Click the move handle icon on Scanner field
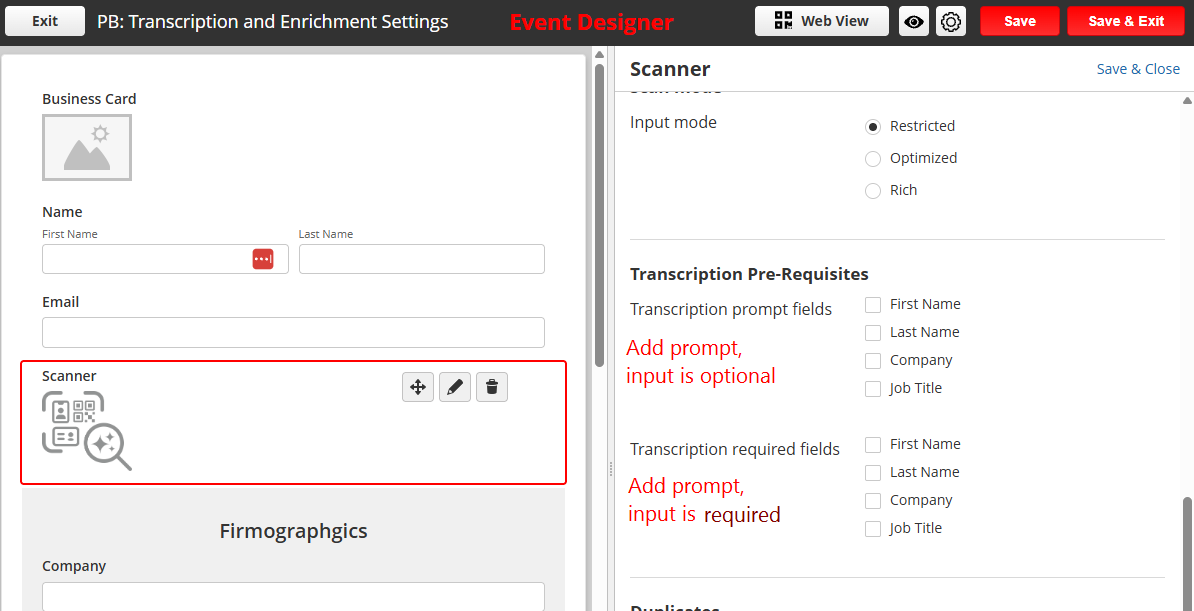1194x611 pixels. (x=418, y=387)
